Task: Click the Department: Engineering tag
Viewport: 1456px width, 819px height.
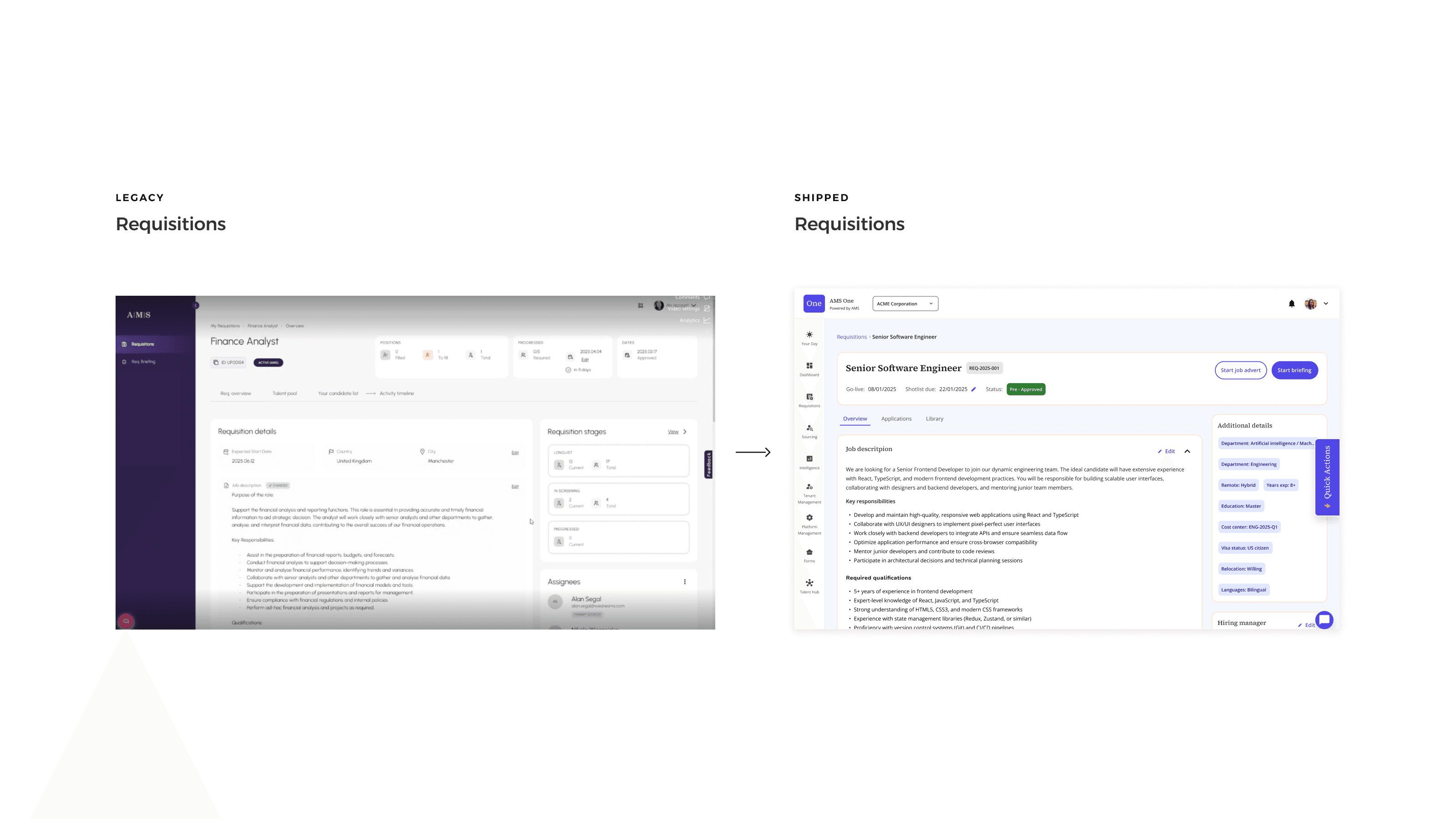Action: click(1249, 464)
